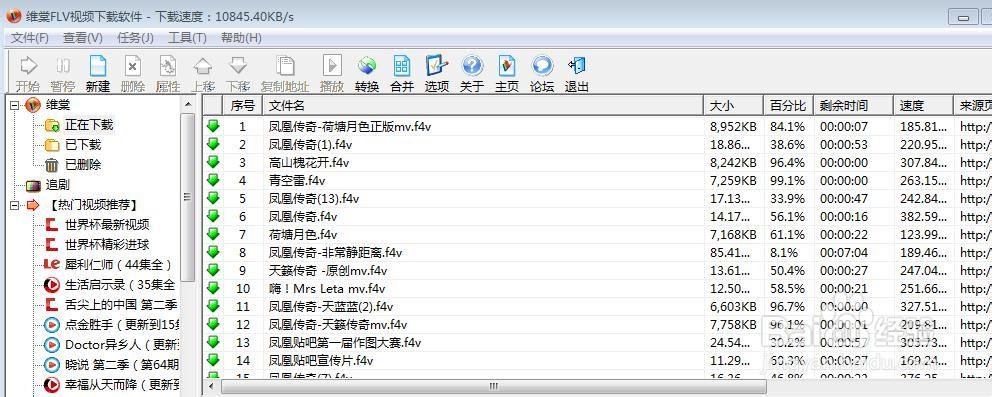Screen dimensions: 992x397
Task: Open the 帮助(H) menu
Action: 241,38
